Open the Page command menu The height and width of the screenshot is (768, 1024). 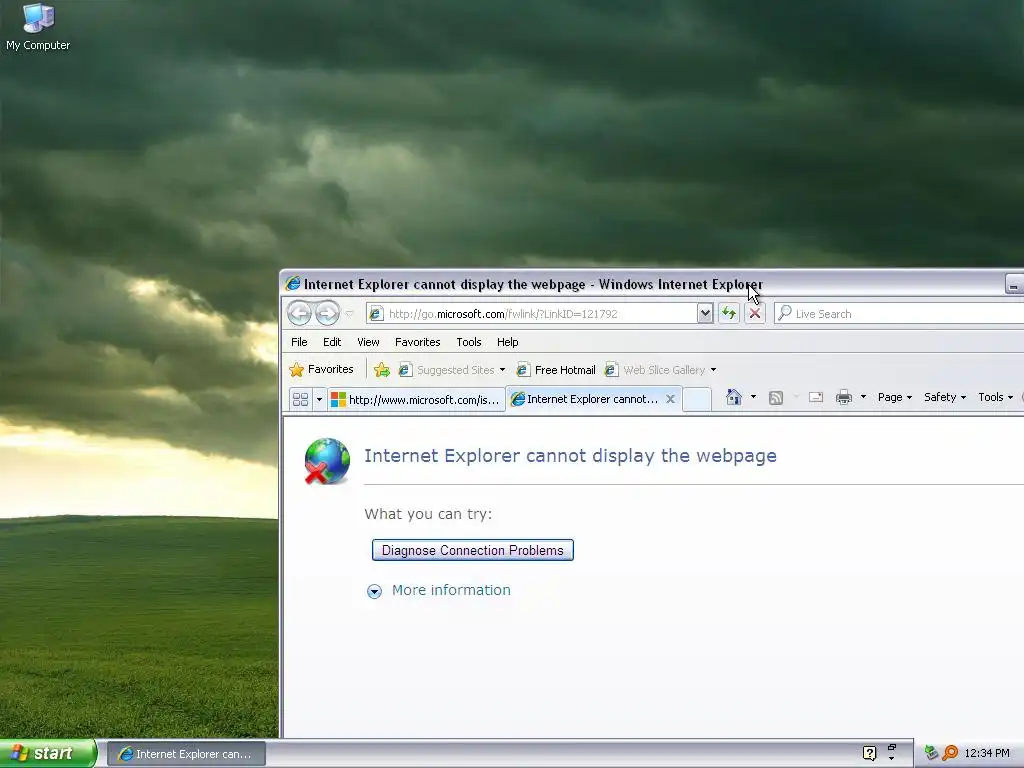tap(895, 397)
